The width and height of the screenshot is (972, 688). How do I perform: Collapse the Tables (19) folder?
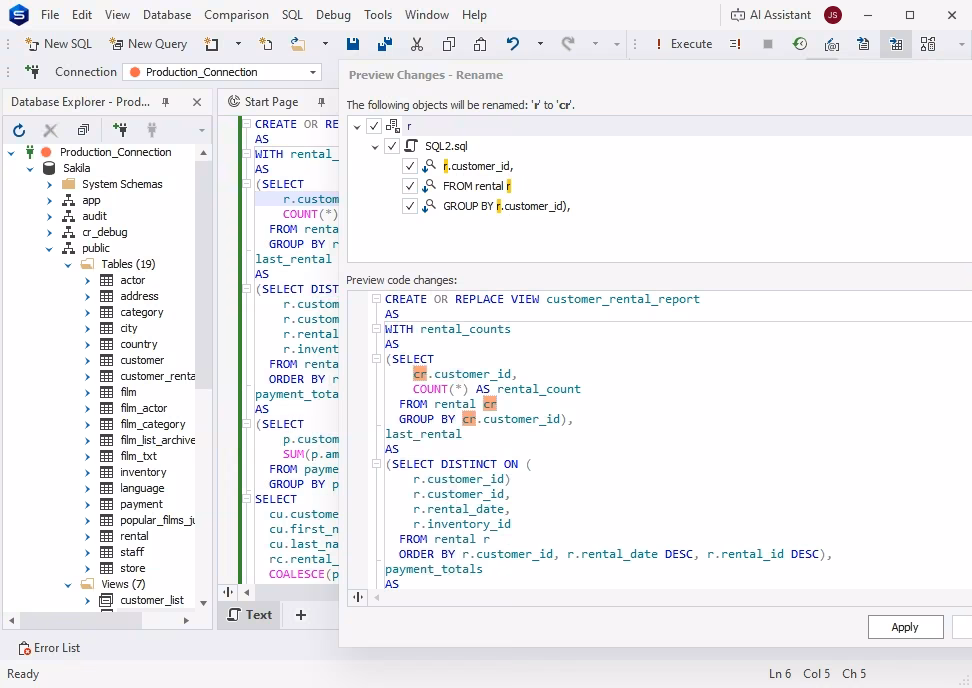tap(68, 265)
